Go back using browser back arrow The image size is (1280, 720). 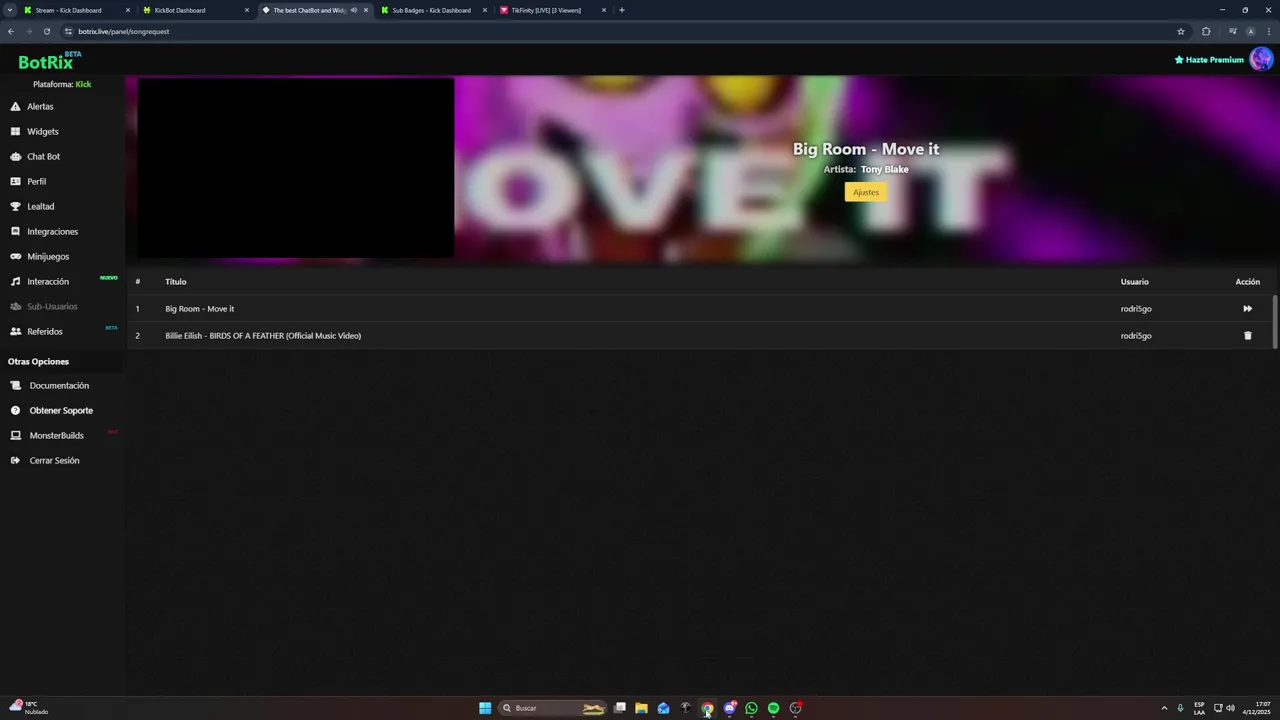click(11, 31)
